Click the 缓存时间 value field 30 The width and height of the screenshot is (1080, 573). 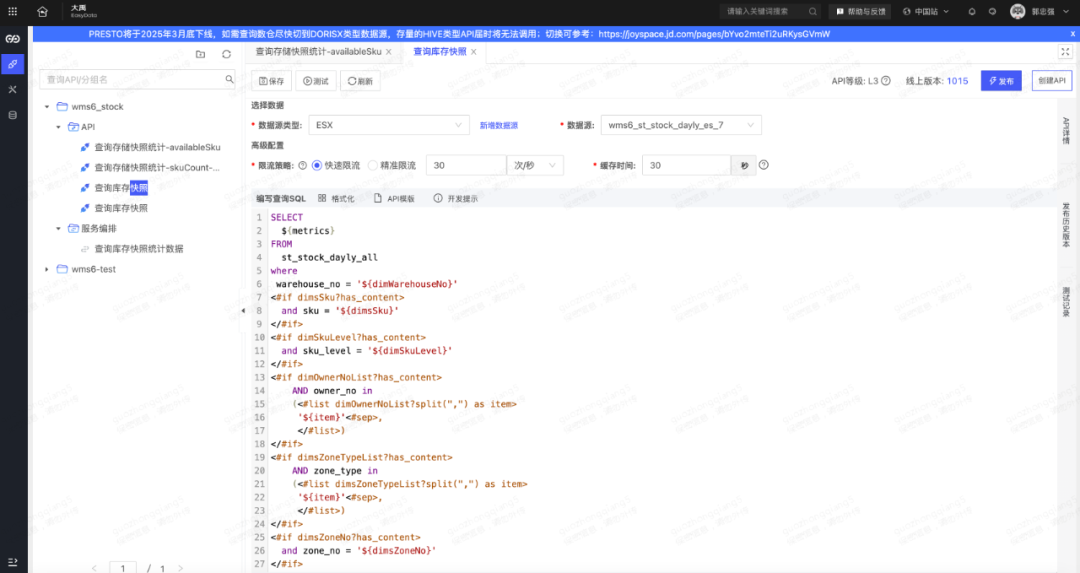click(x=686, y=165)
